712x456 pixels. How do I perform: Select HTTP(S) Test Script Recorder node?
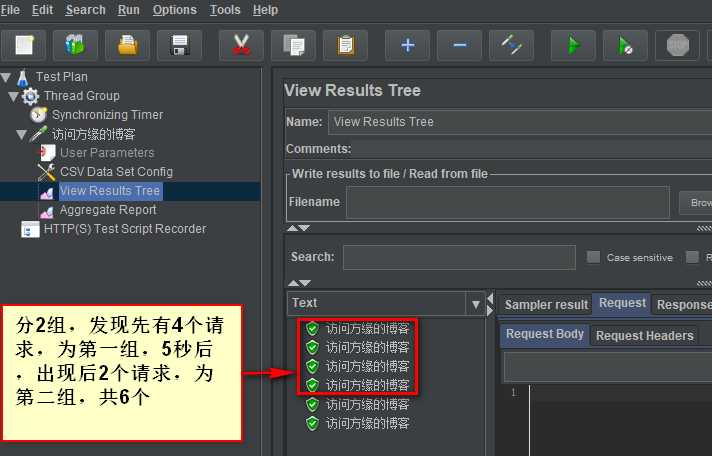coord(125,229)
